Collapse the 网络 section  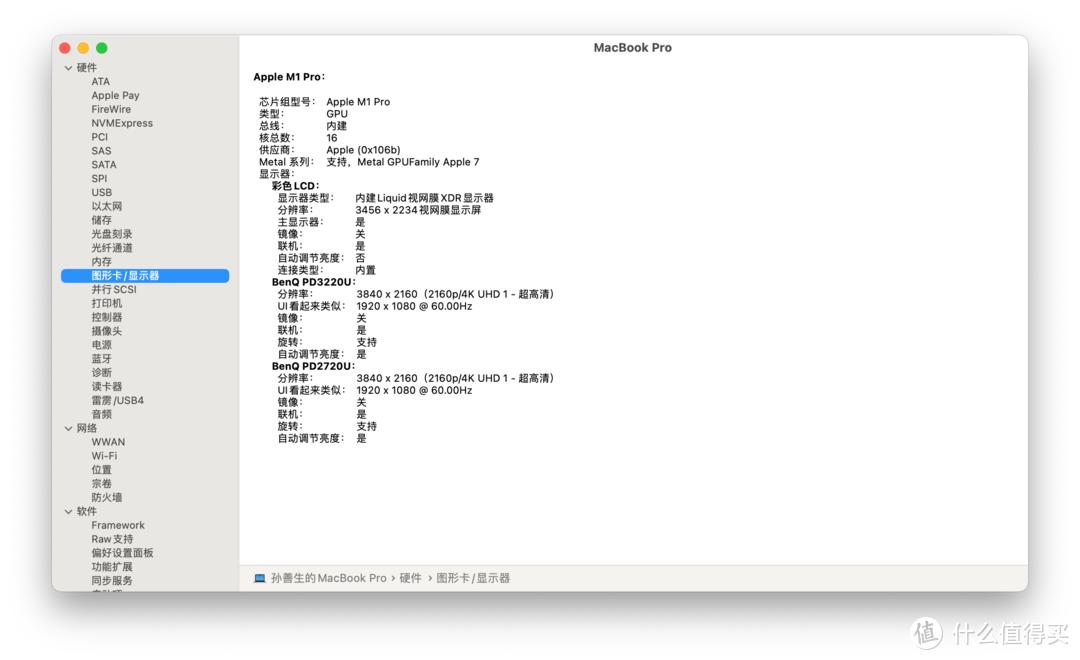point(68,428)
